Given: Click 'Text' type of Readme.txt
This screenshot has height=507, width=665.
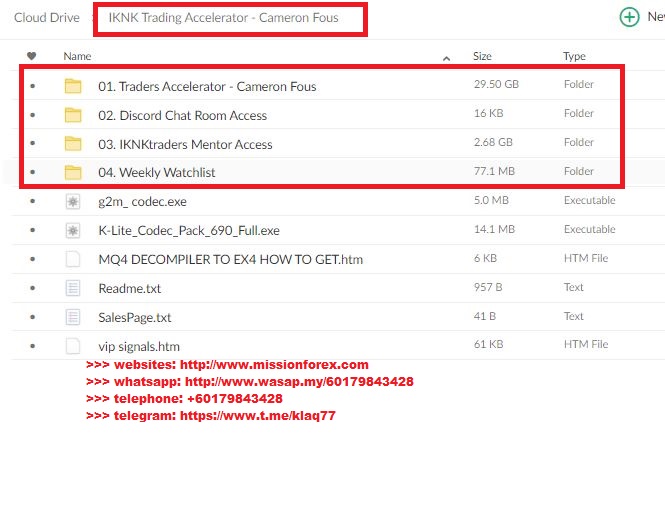Looking at the screenshot, I should (x=574, y=287).
